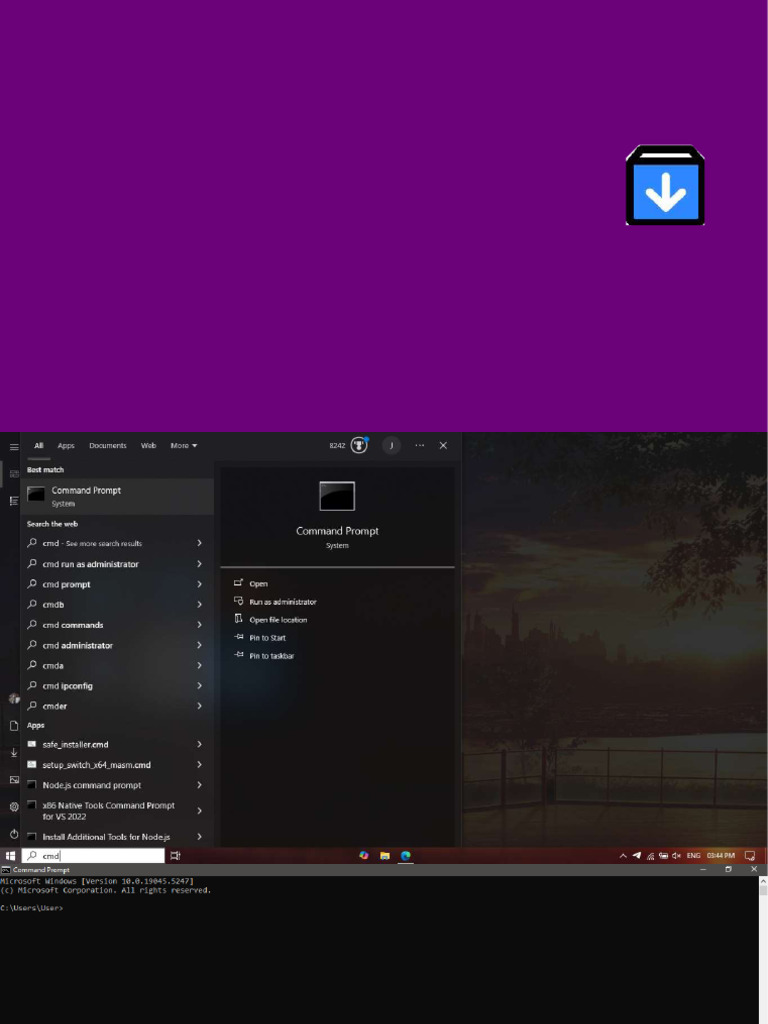768x1024 pixels.
Task: Expand the hamburger menu in Start
Action: click(x=14, y=447)
